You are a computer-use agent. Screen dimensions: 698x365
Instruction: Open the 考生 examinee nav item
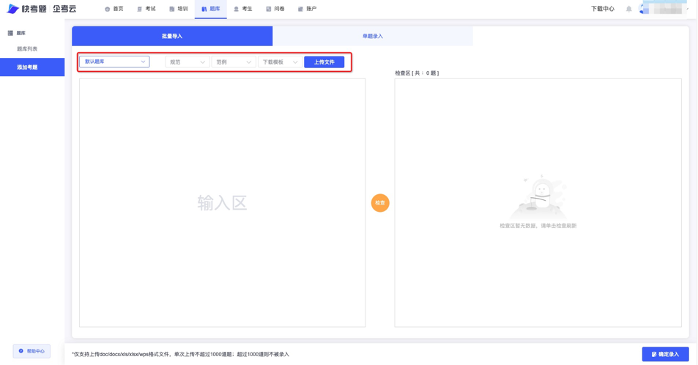point(243,9)
